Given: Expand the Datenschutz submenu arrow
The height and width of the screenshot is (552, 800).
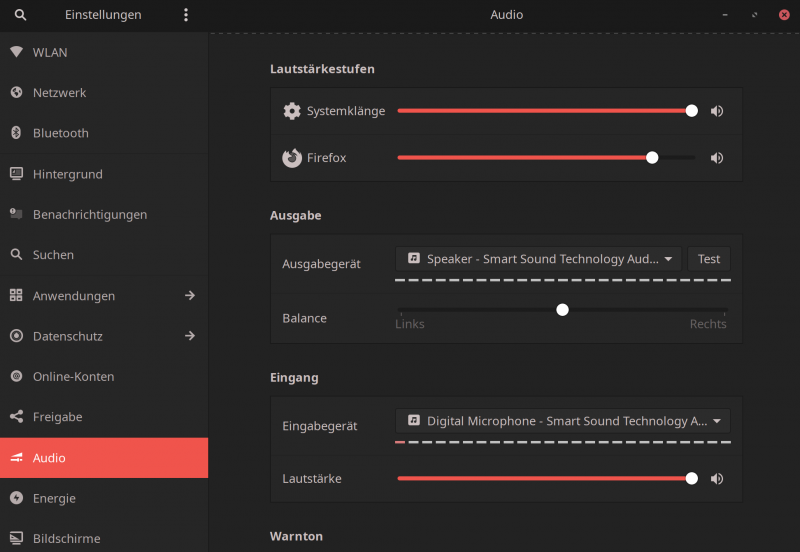Looking at the screenshot, I should point(190,336).
